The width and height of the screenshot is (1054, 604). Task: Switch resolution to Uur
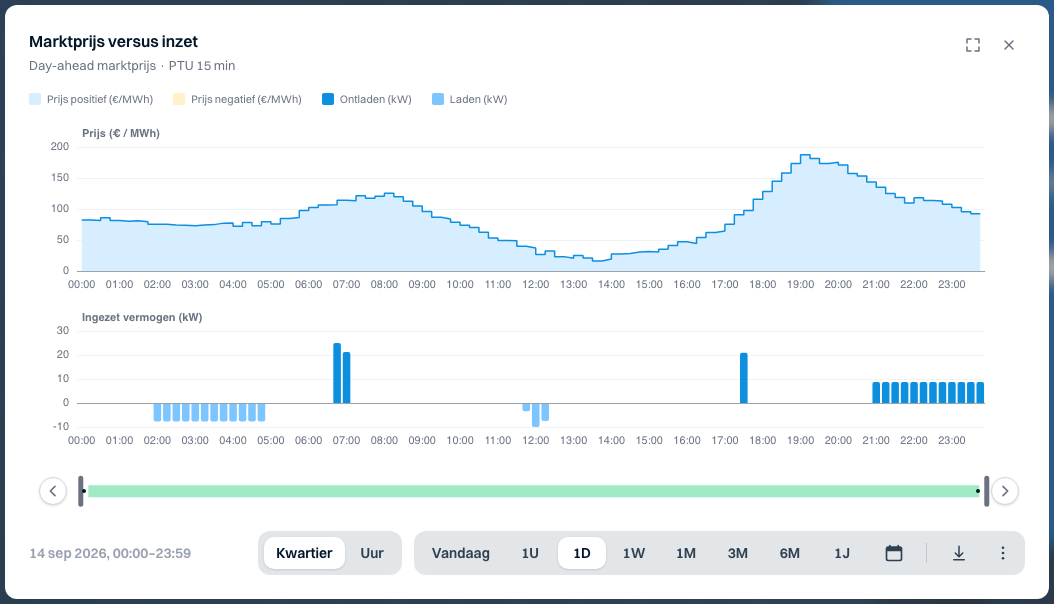coord(372,553)
